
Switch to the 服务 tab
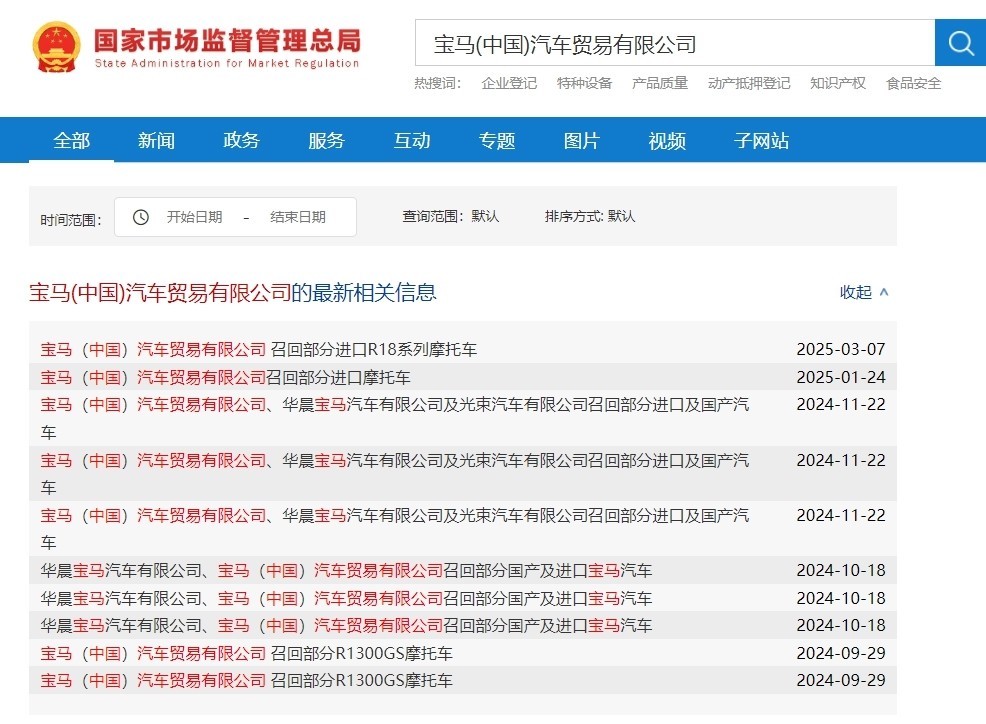(x=326, y=140)
